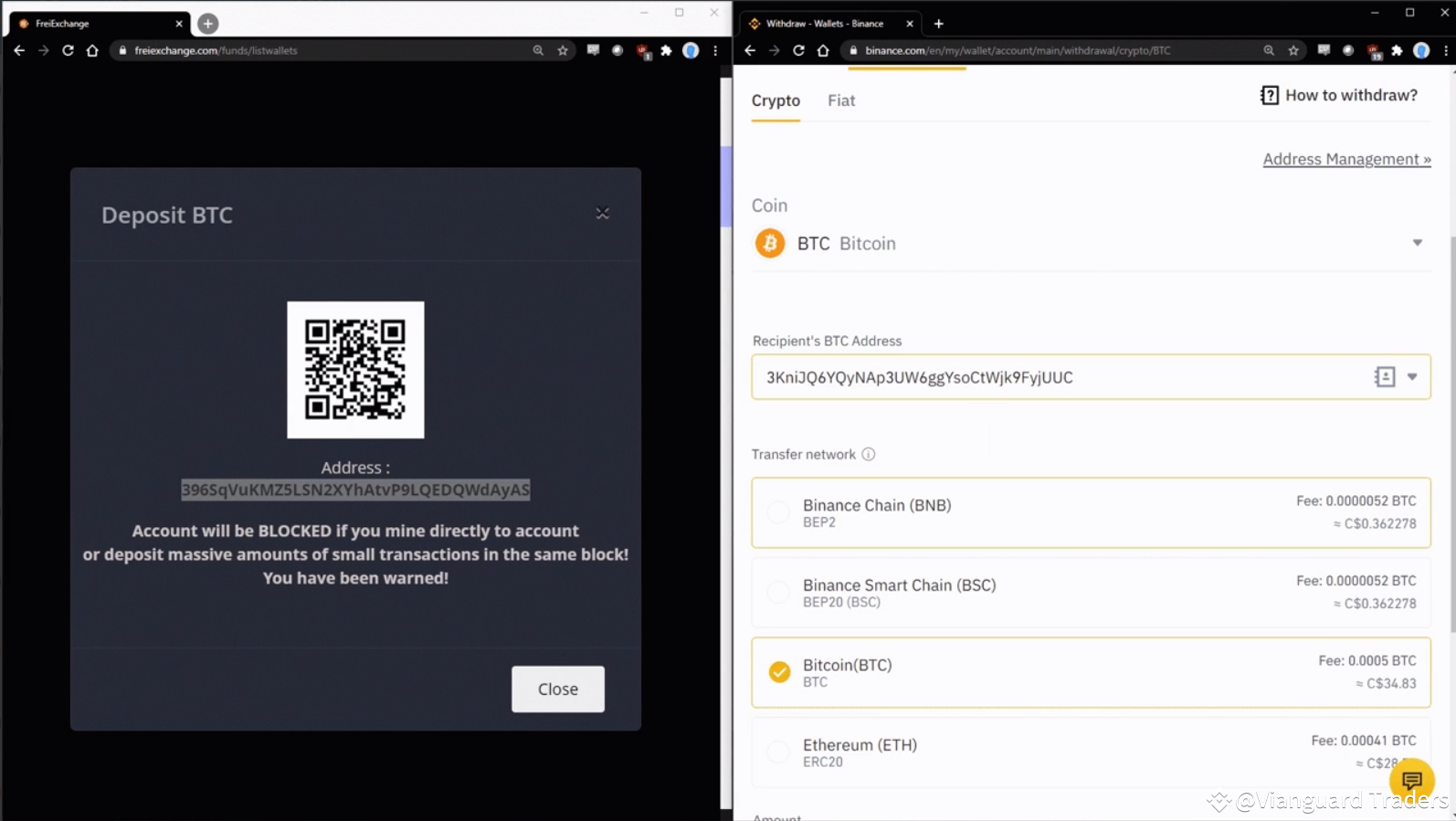This screenshot has width=1456, height=821.
Task: Open zoom icon in FreiExchange address bar
Action: point(538,50)
